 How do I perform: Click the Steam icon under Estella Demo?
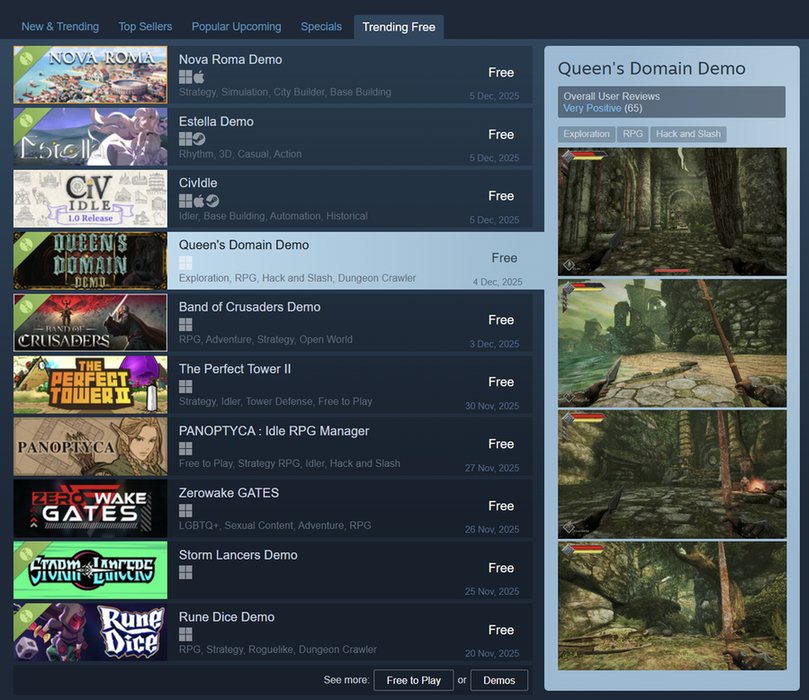click(x=198, y=139)
